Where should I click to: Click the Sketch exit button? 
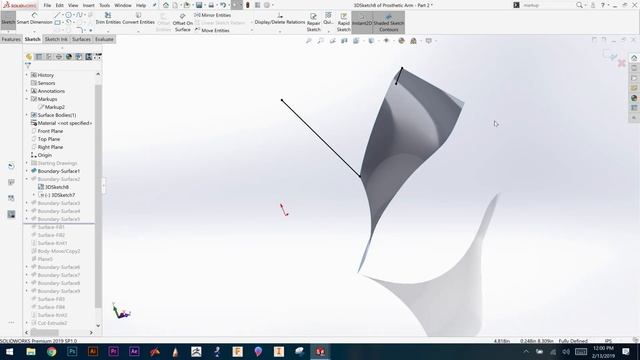[8, 20]
